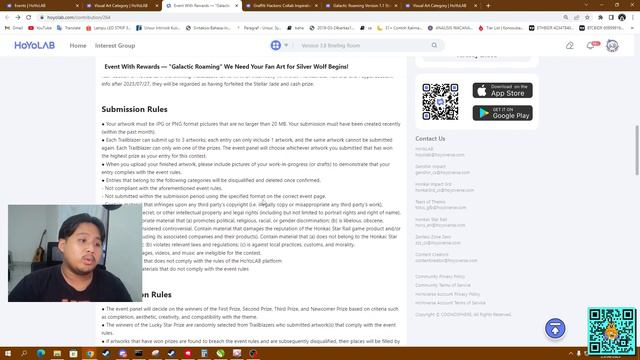Click the HoYoLAB logo
Image resolution: width=640 pixels, height=360 pixels.
[x=34, y=45]
